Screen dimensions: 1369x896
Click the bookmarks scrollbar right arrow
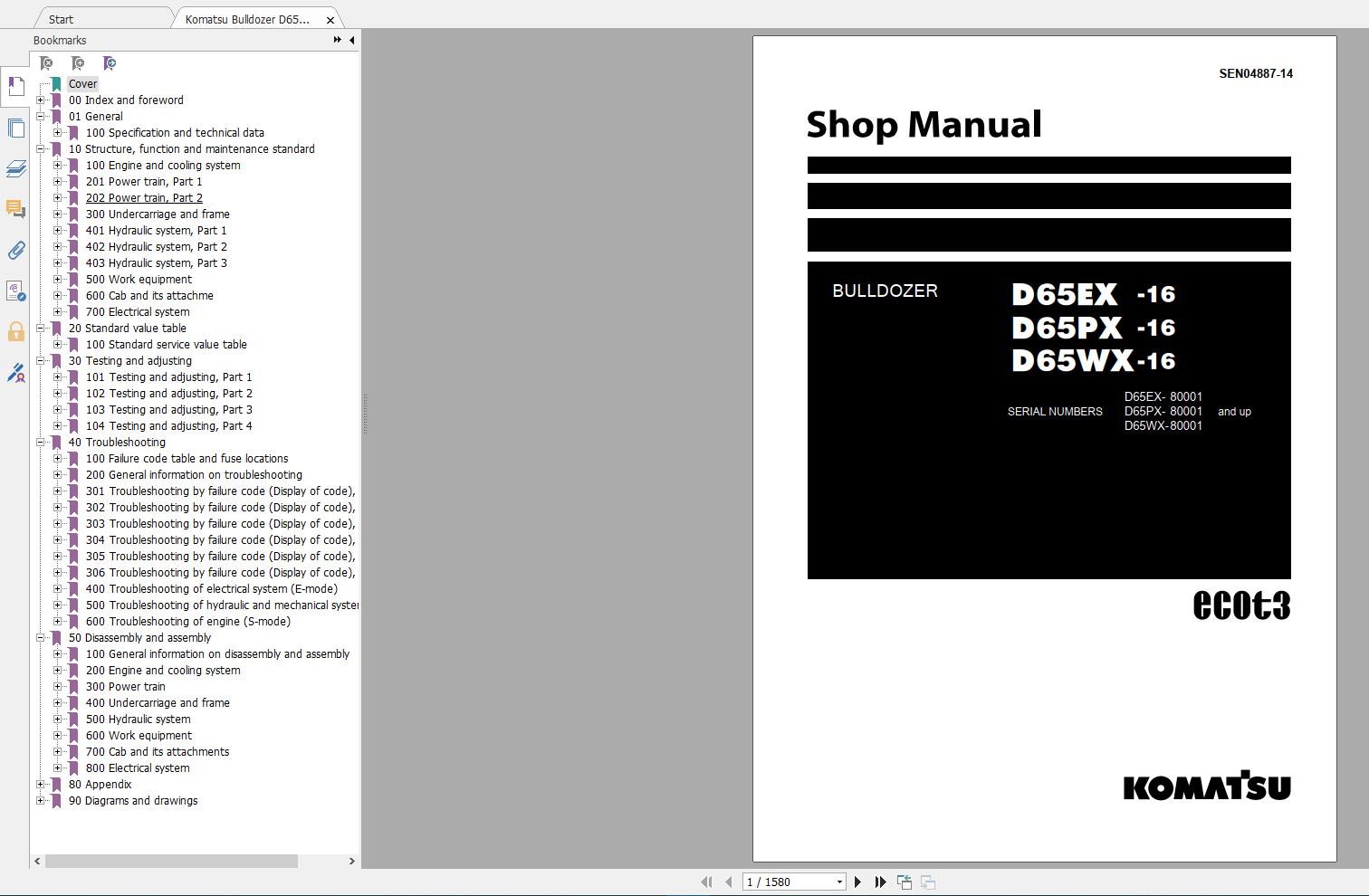tap(352, 862)
